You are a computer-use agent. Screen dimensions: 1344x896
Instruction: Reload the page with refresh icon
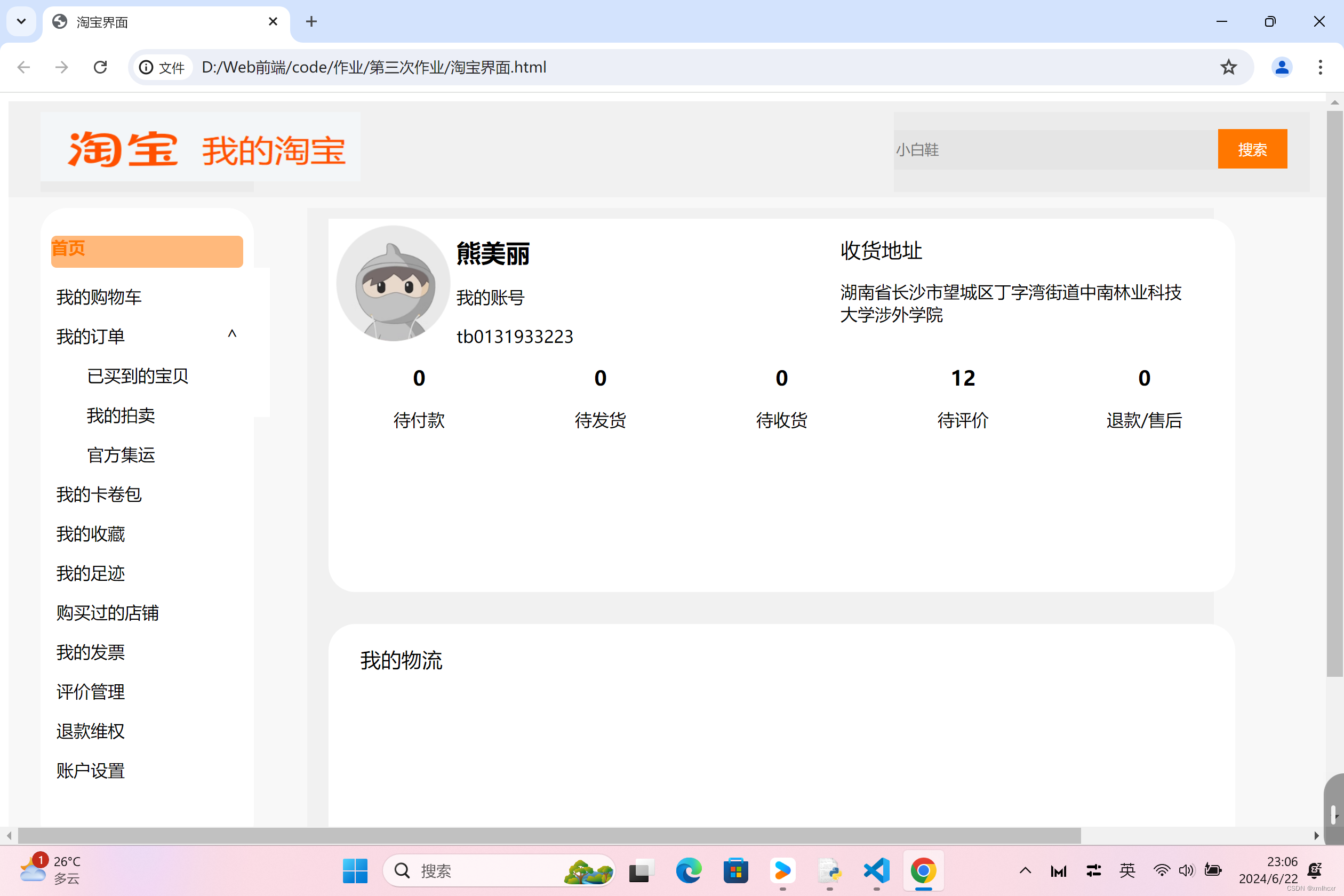pyautogui.click(x=101, y=67)
